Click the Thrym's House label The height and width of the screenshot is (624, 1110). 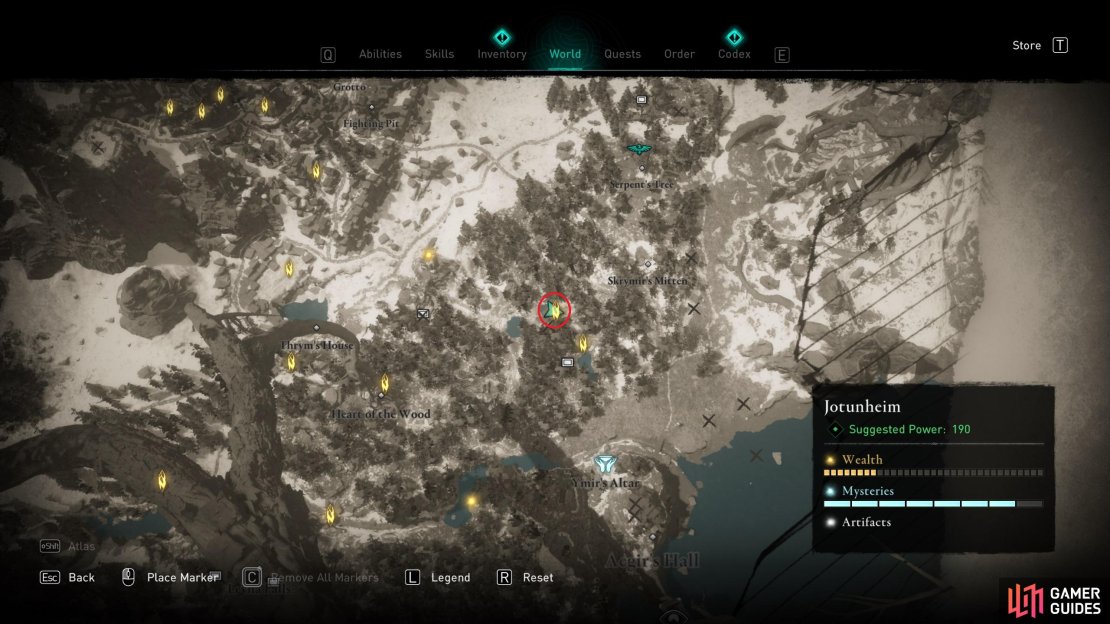pyautogui.click(x=316, y=345)
